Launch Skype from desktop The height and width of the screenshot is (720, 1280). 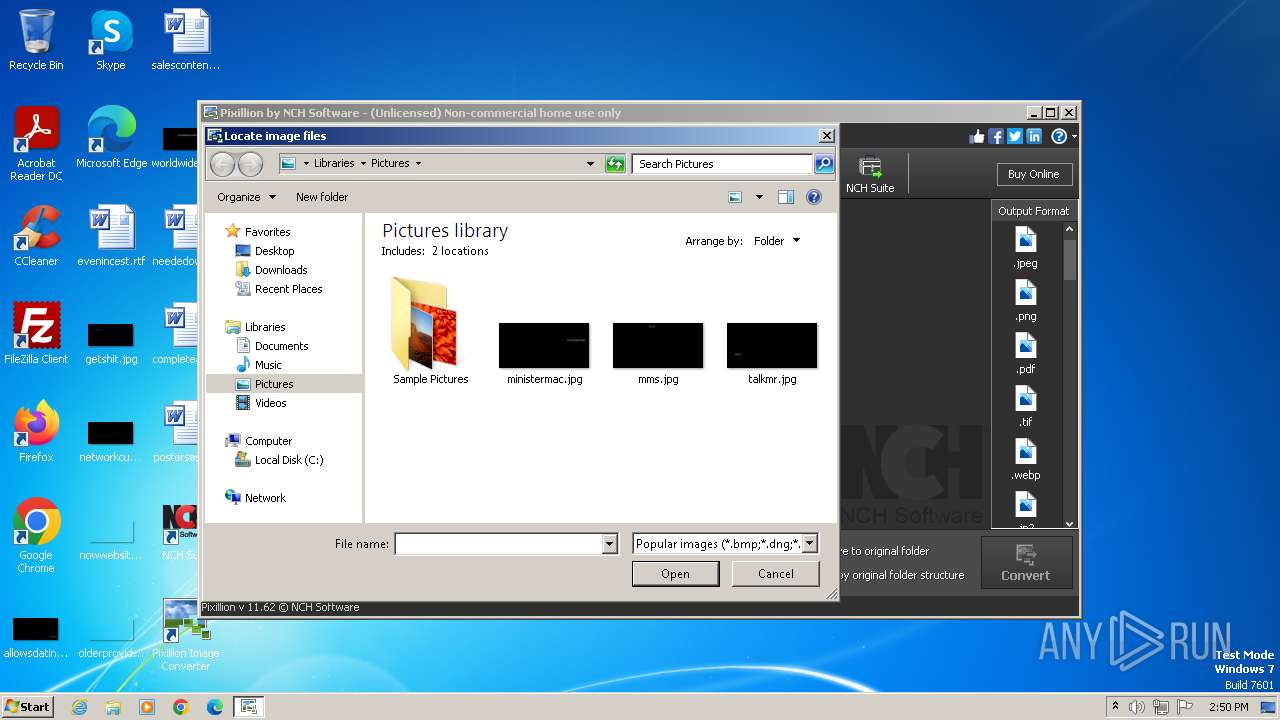[x=110, y=40]
